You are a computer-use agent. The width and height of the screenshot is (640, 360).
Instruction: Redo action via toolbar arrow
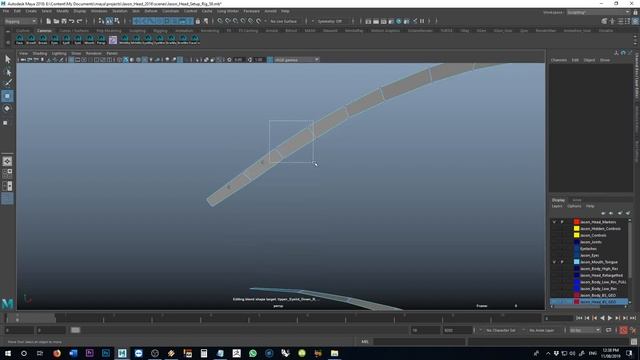80,21
